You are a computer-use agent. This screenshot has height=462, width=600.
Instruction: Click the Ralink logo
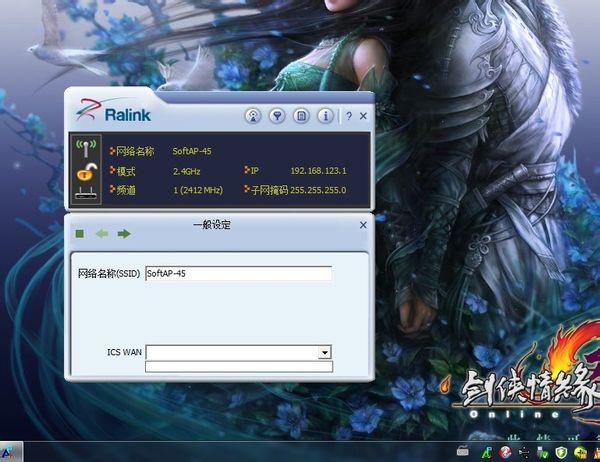tap(113, 111)
